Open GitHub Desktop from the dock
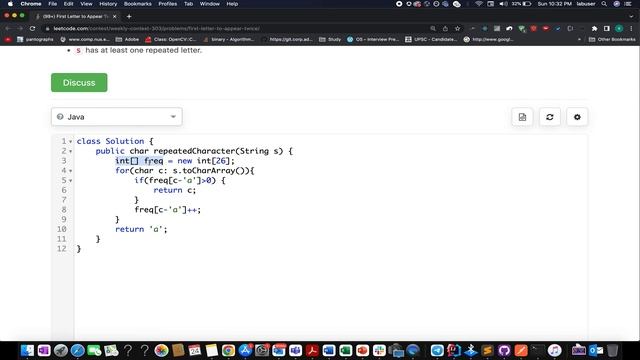This screenshot has height=360, width=640. tap(504, 350)
